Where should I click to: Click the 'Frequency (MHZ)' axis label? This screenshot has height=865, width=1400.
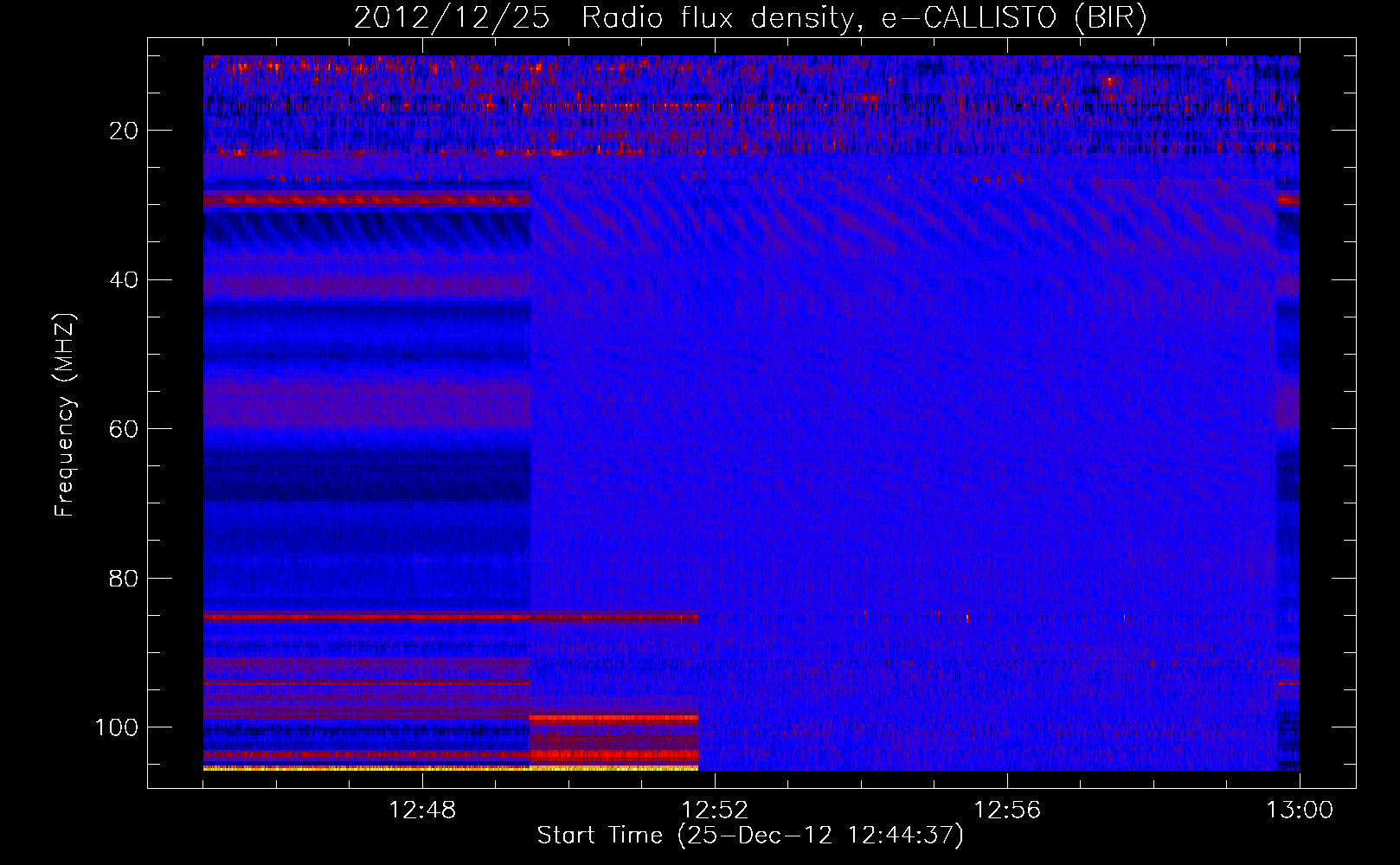[65, 414]
